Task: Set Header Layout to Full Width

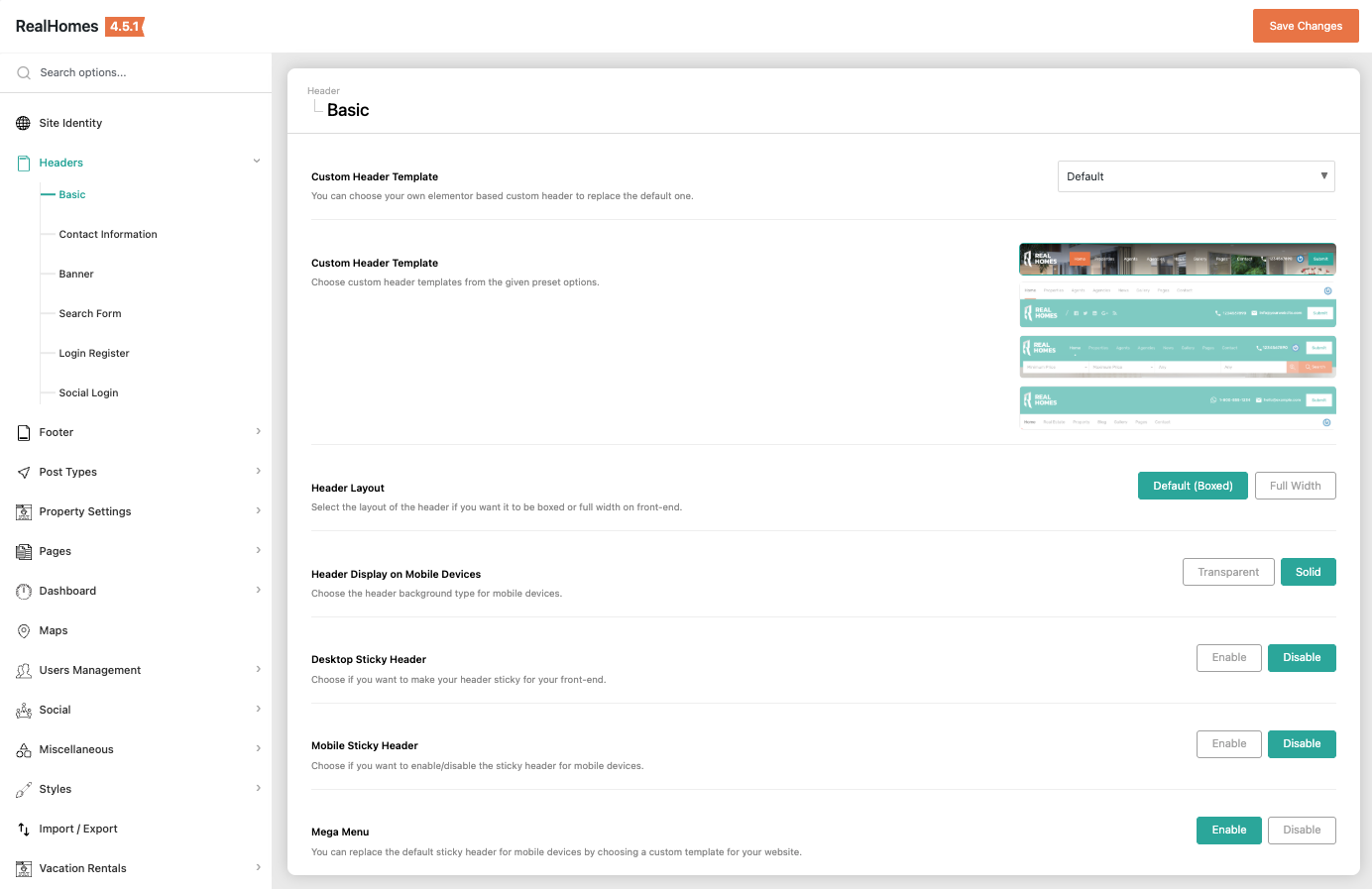Action: click(x=1295, y=486)
